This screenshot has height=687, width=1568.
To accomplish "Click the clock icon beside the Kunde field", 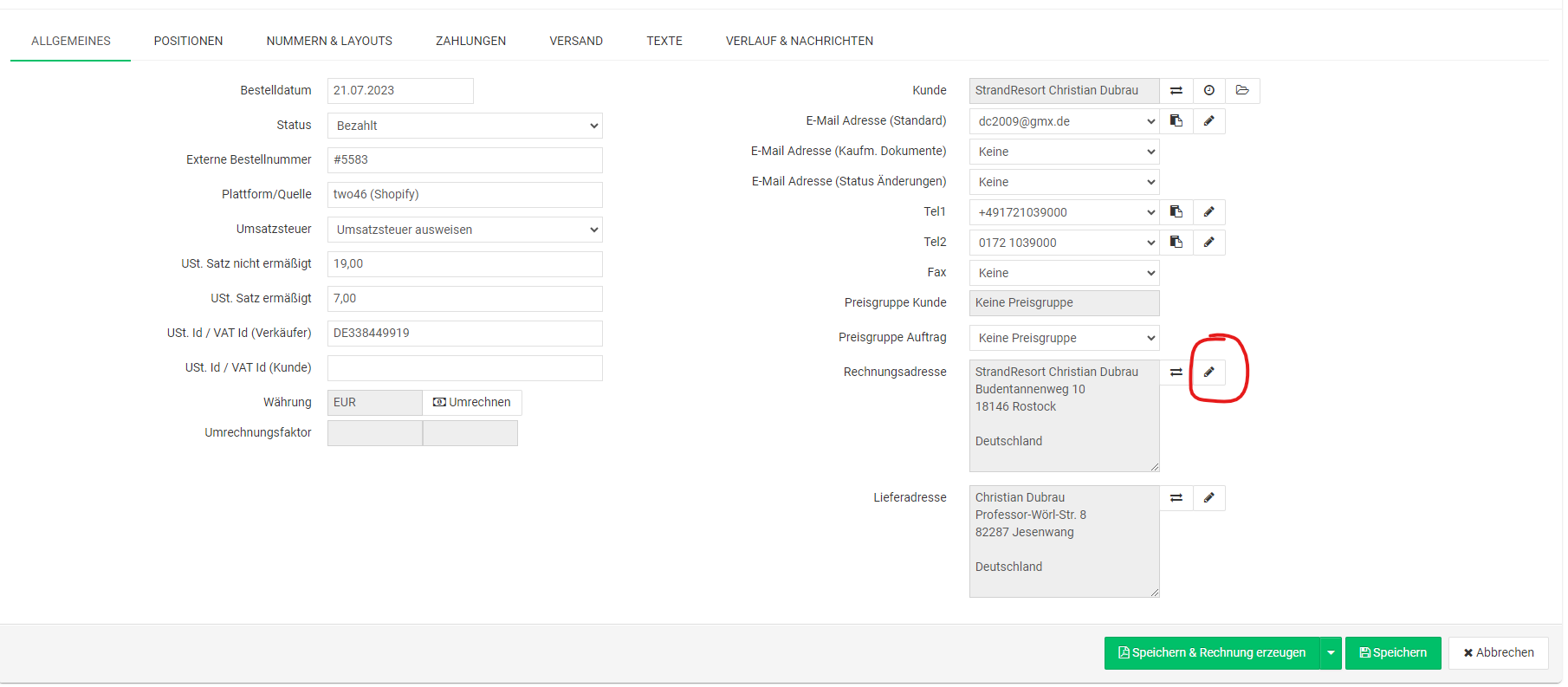I will 1209,91.
